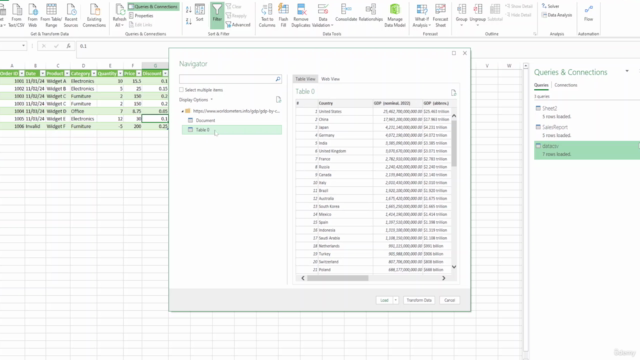Image resolution: width=640 pixels, height=360 pixels.
Task: Toggle the Queries & Connections ribbon button
Action: pyautogui.click(x=153, y=7)
